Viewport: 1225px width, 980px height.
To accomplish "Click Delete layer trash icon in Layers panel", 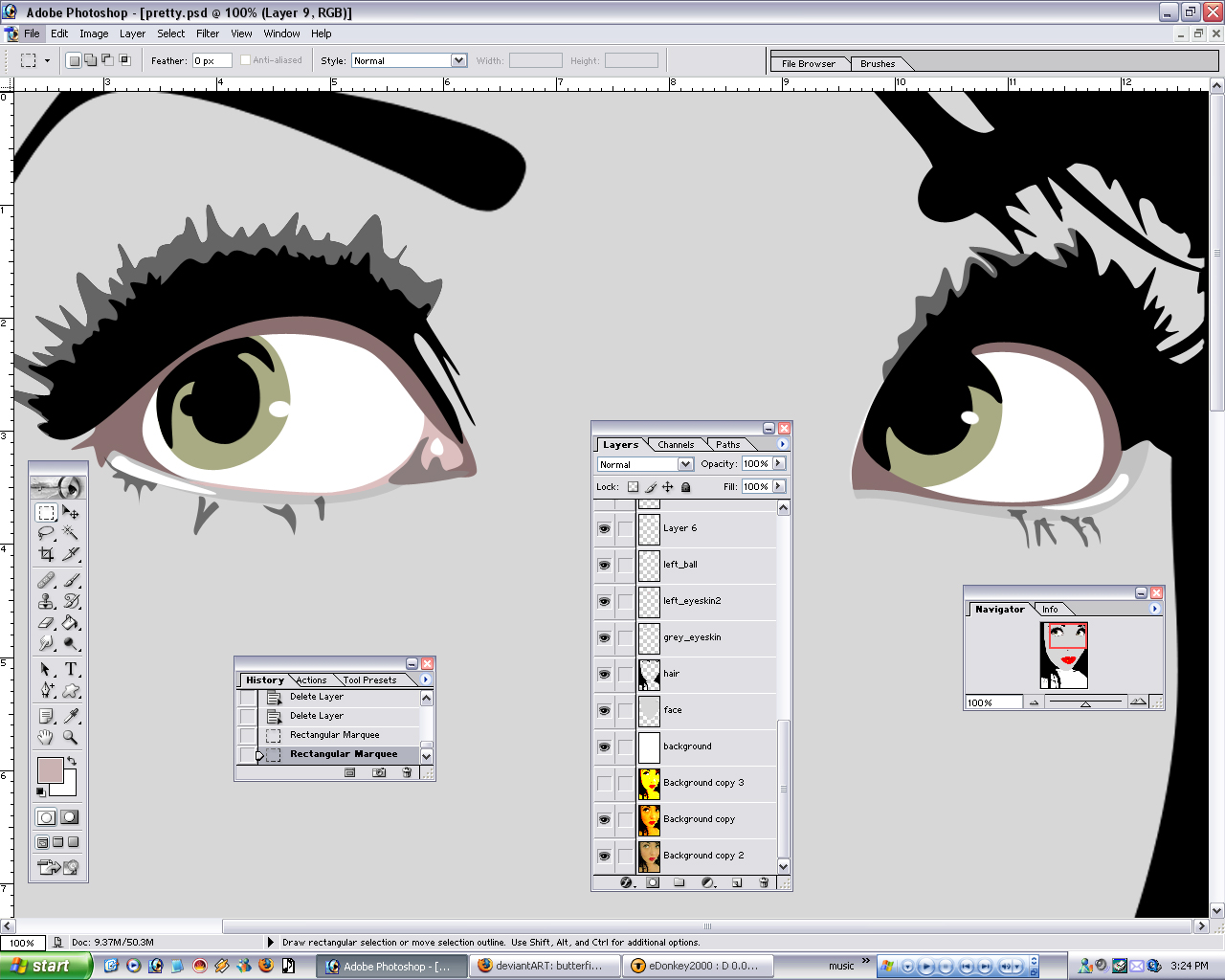I will coord(763,882).
